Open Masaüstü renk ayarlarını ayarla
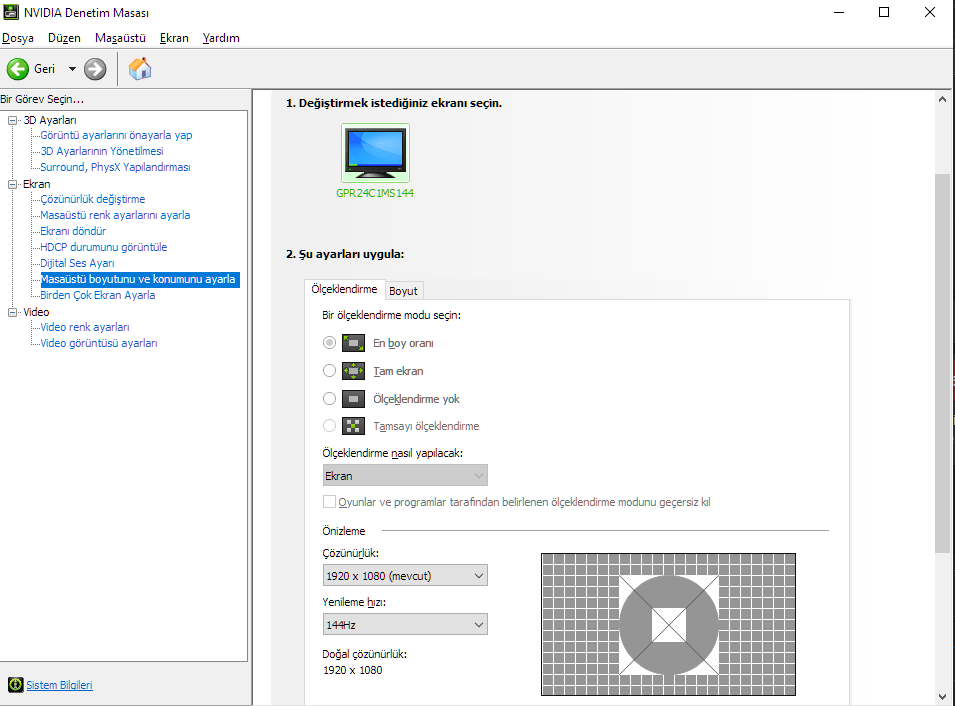 click(x=115, y=215)
